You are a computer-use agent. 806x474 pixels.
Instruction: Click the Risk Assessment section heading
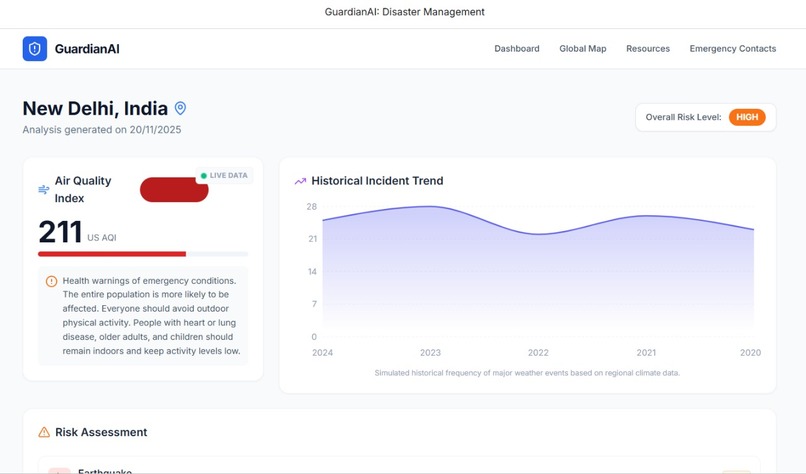tap(101, 432)
